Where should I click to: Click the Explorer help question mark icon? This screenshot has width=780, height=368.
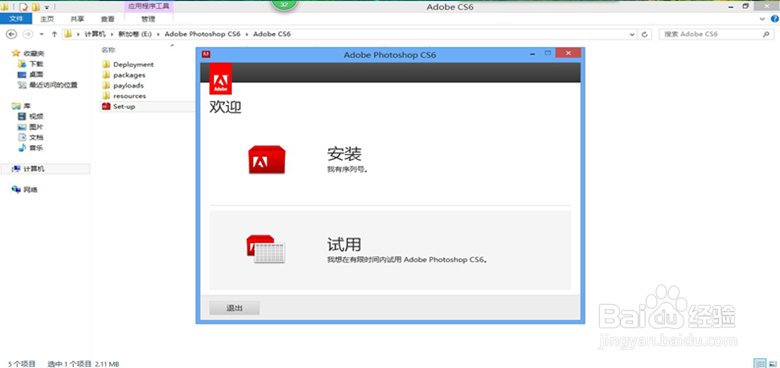[775, 19]
